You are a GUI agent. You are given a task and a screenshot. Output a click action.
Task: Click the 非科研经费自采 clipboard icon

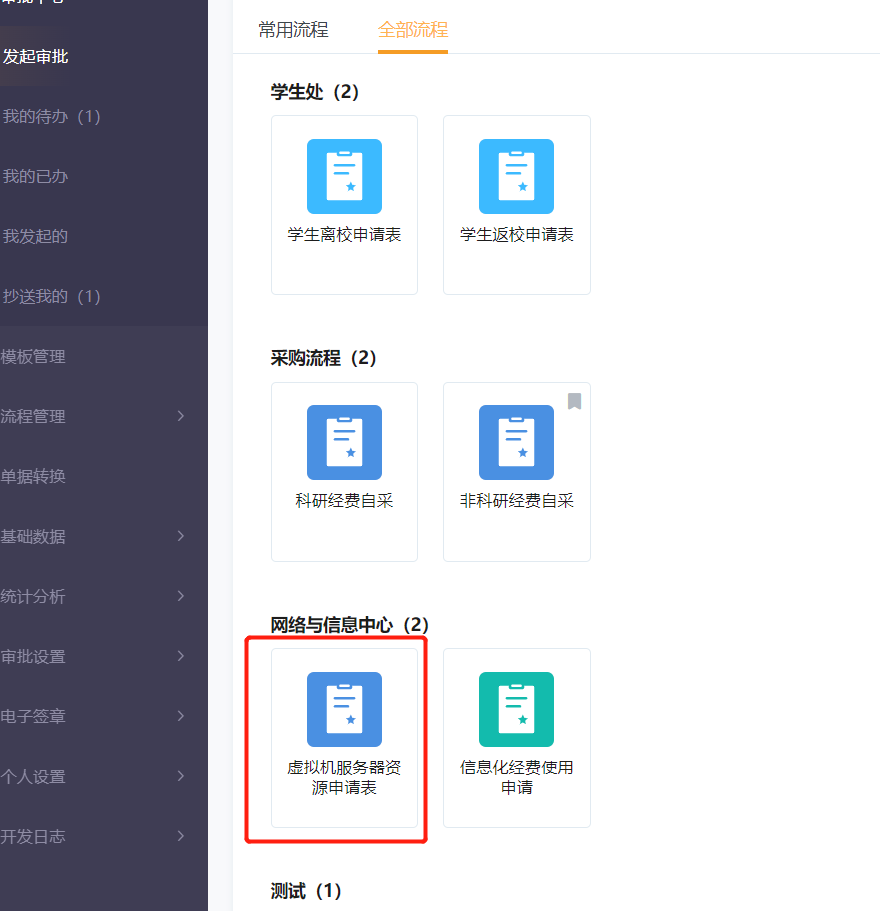coord(516,443)
